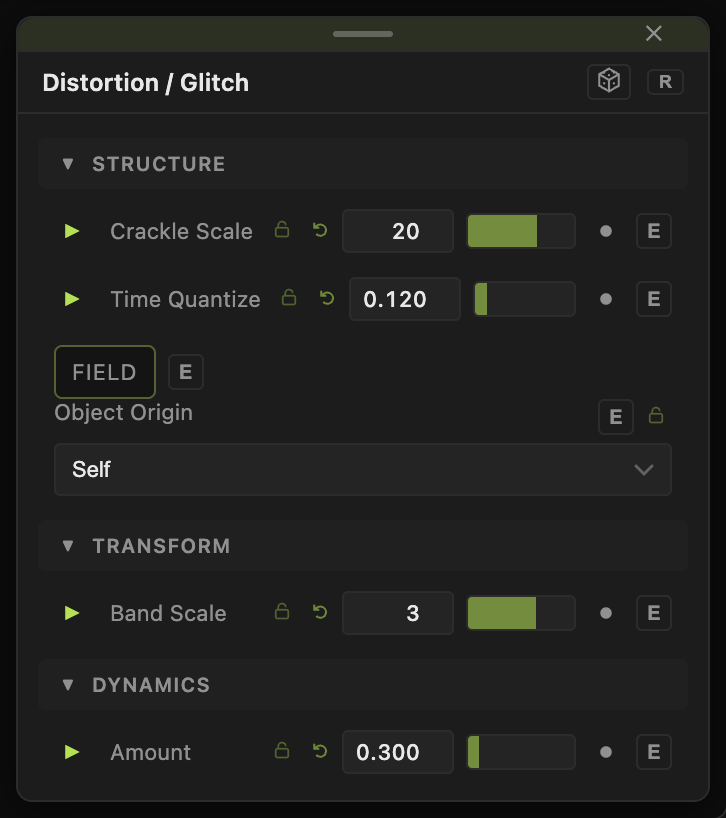Viewport: 726px width, 818px height.
Task: Reset Band Scale with the undo arrow
Action: point(320,612)
